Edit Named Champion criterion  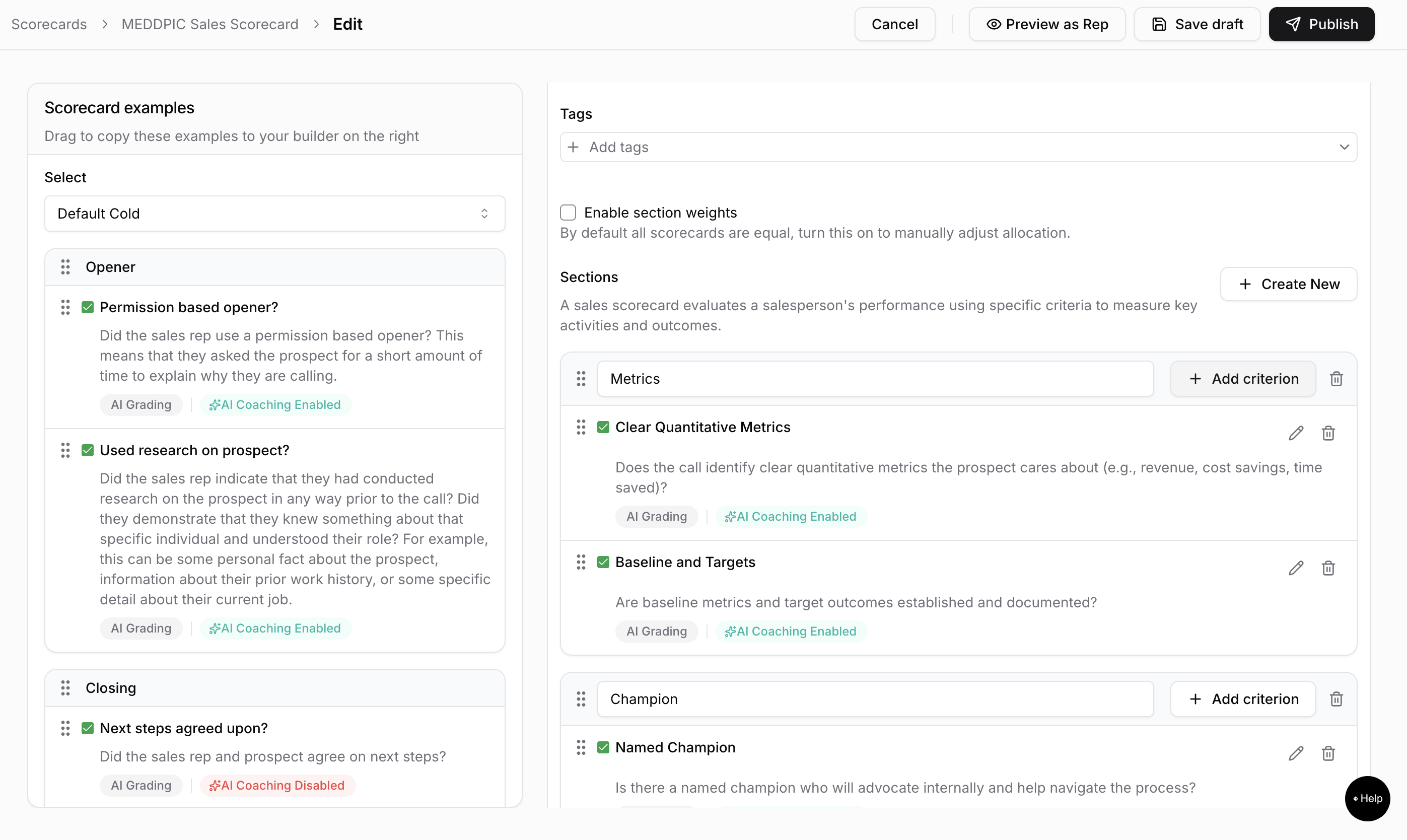coord(1296,753)
